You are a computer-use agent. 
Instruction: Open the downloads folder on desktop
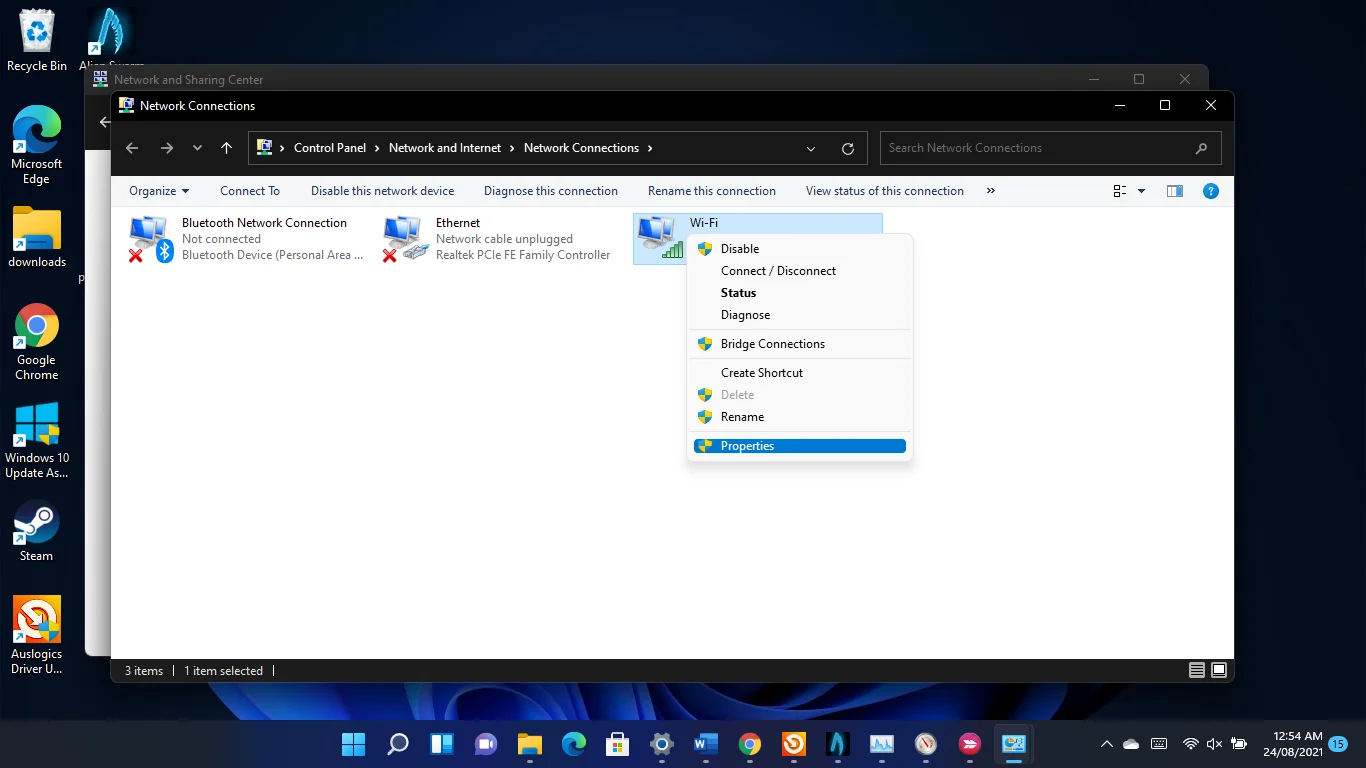click(x=37, y=238)
